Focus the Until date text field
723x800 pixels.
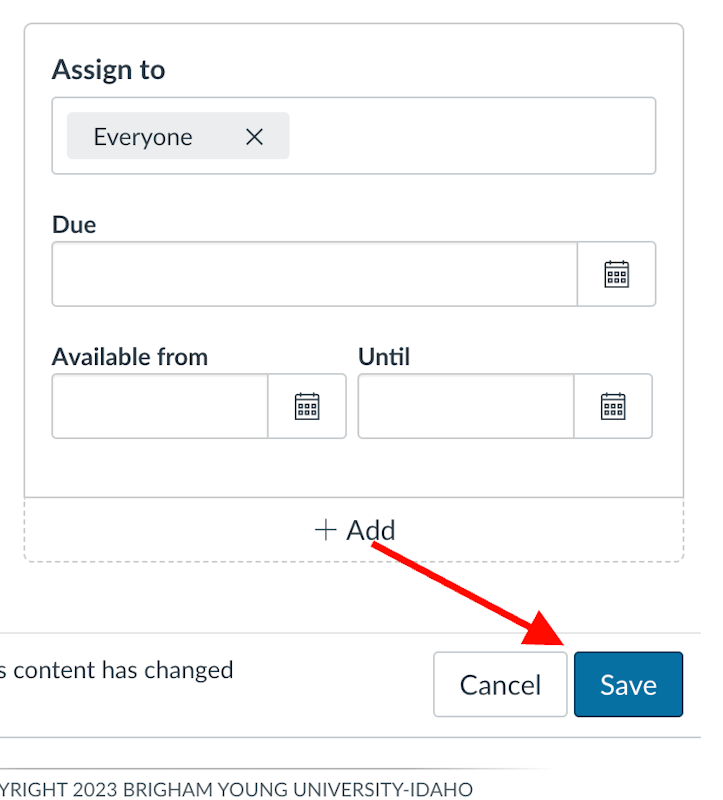466,406
